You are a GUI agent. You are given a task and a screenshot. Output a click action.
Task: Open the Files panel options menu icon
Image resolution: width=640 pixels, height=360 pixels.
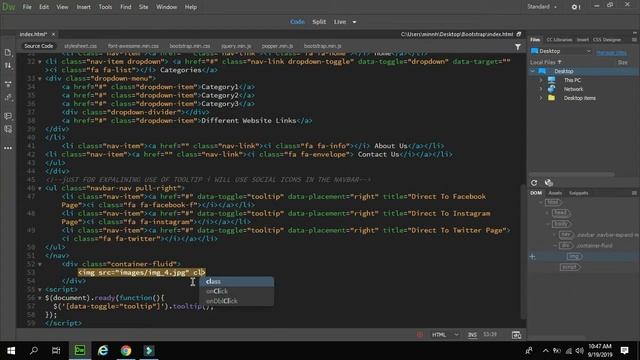pos(634,40)
